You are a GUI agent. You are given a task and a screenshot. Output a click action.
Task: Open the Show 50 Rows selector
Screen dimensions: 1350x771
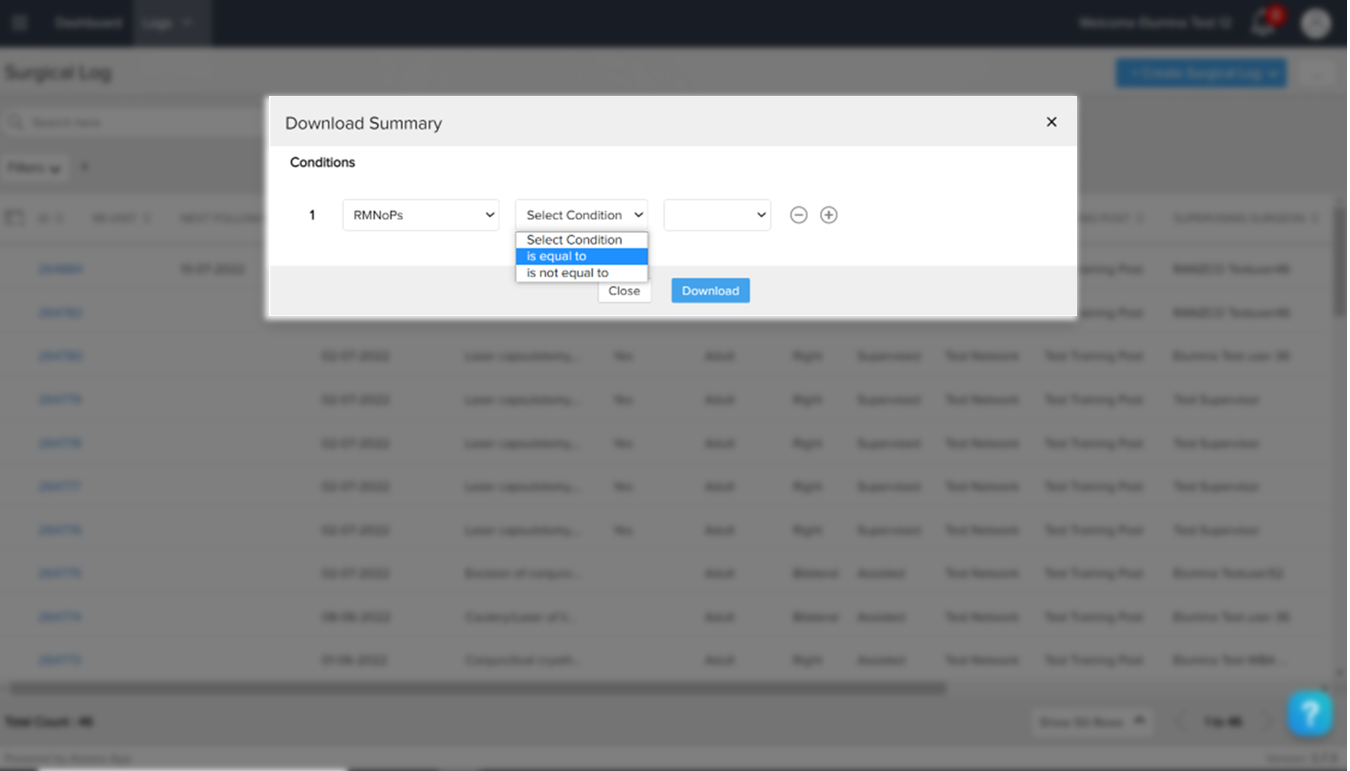1092,722
